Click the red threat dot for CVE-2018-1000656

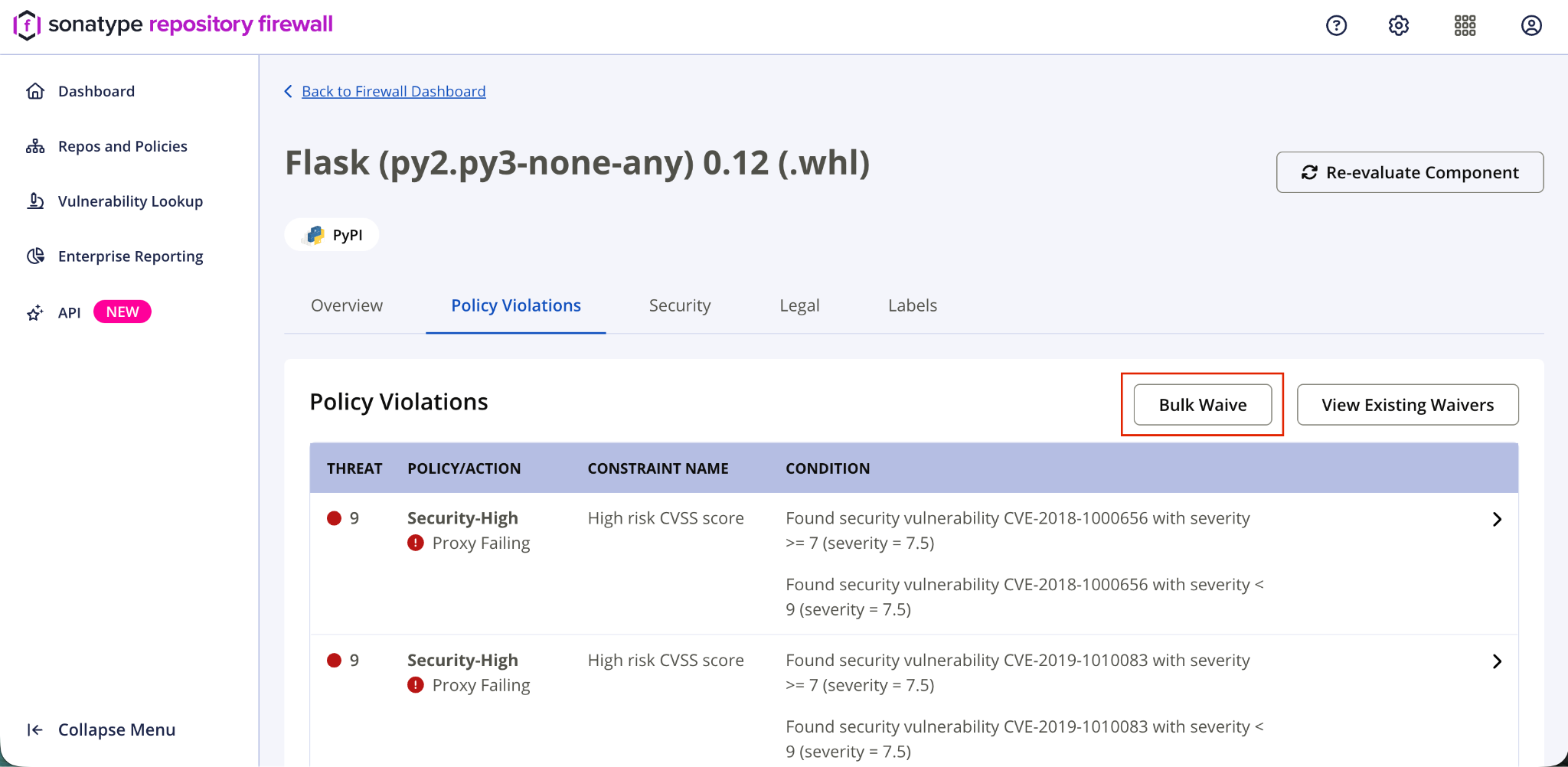pyautogui.click(x=334, y=518)
